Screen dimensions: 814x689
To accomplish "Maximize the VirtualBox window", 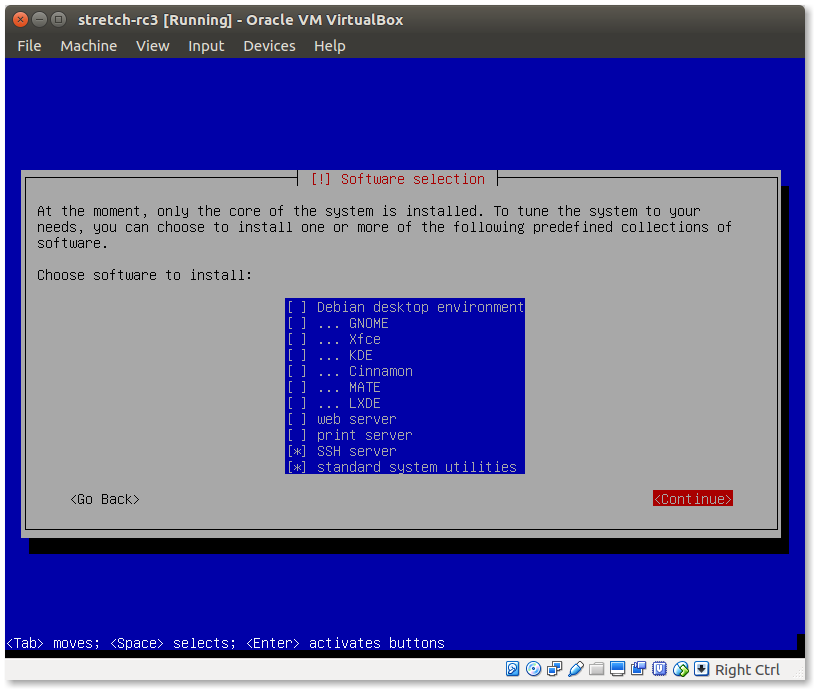I will pyautogui.click(x=59, y=20).
